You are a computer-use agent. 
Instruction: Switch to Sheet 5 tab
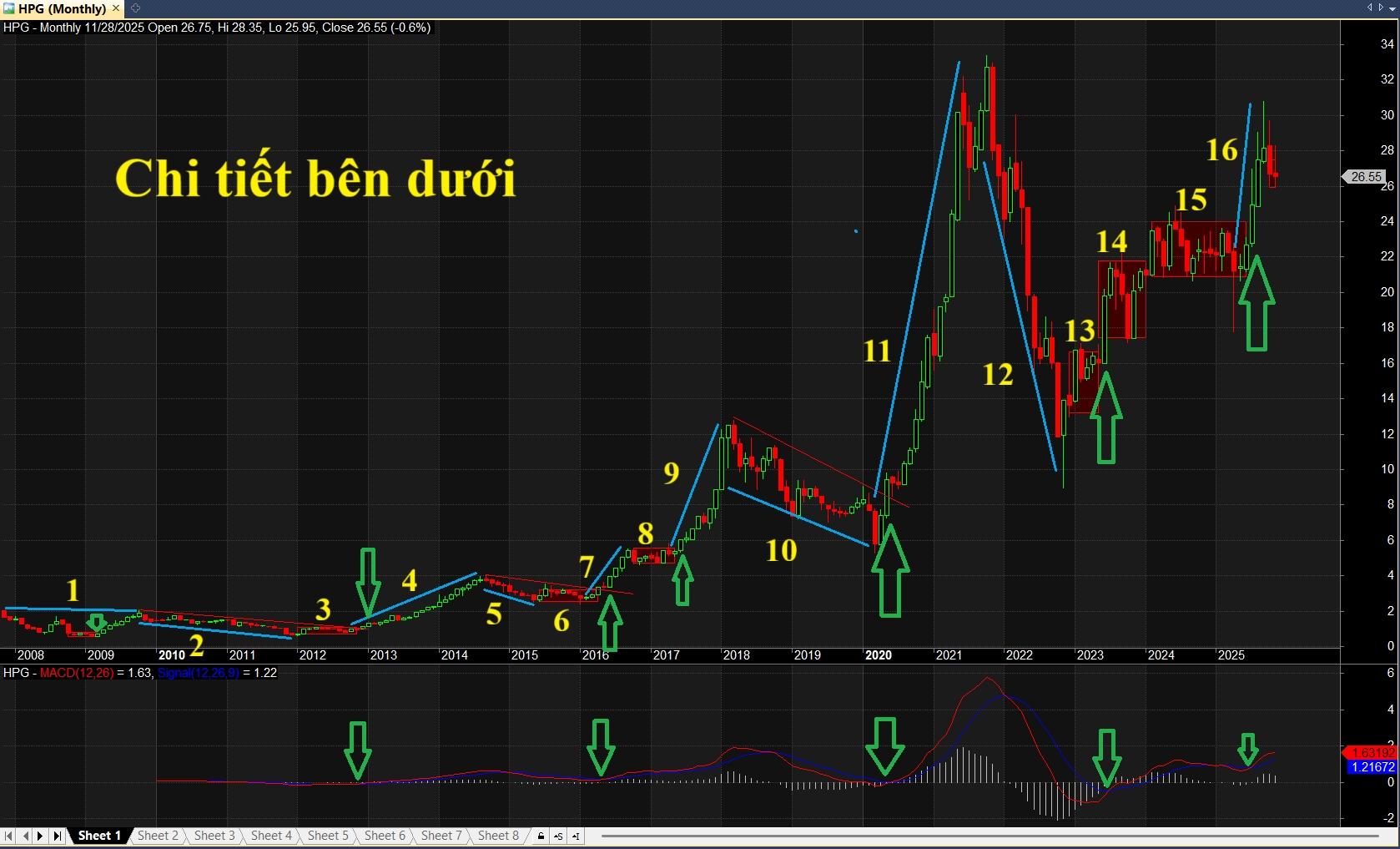click(328, 836)
